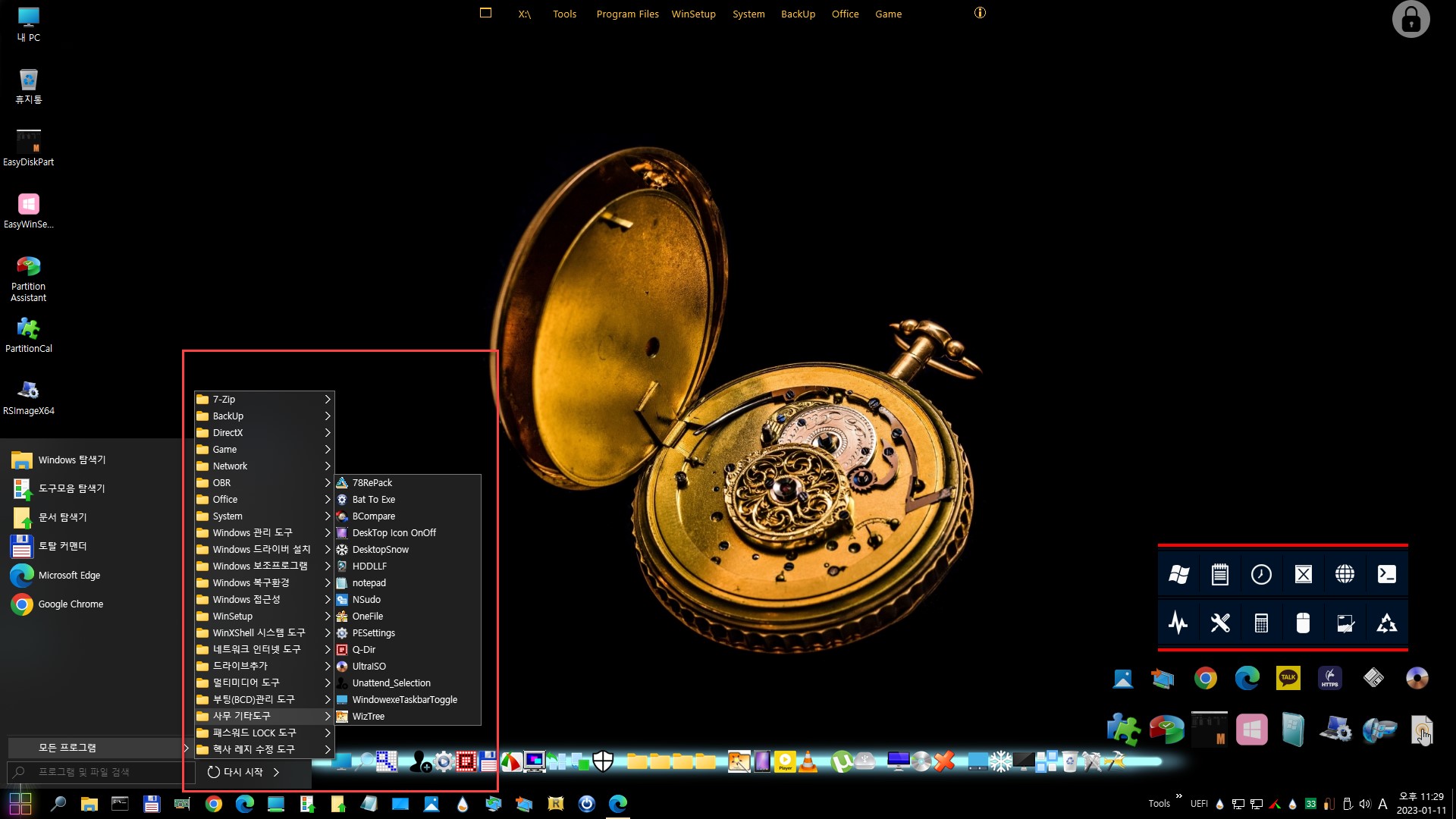Launch VLC cone icon in the glowing dock

808,761
